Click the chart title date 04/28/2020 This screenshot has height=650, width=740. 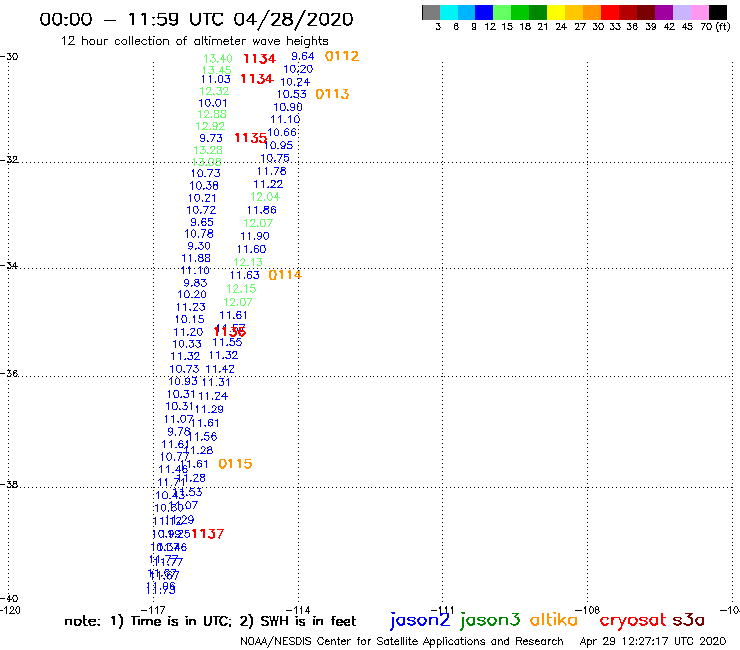(293, 19)
